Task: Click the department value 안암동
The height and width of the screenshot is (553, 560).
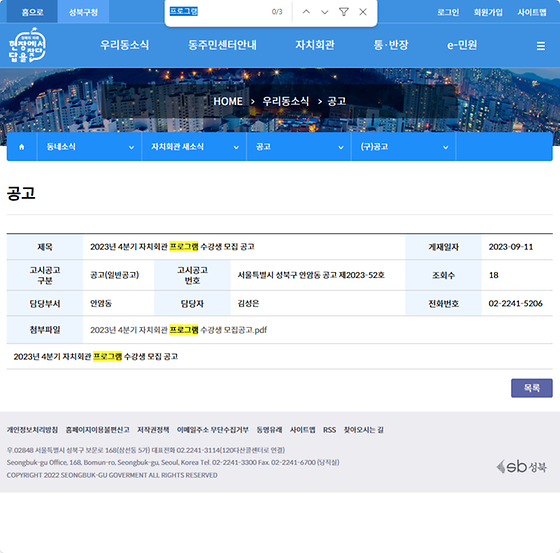Action: click(x=101, y=304)
